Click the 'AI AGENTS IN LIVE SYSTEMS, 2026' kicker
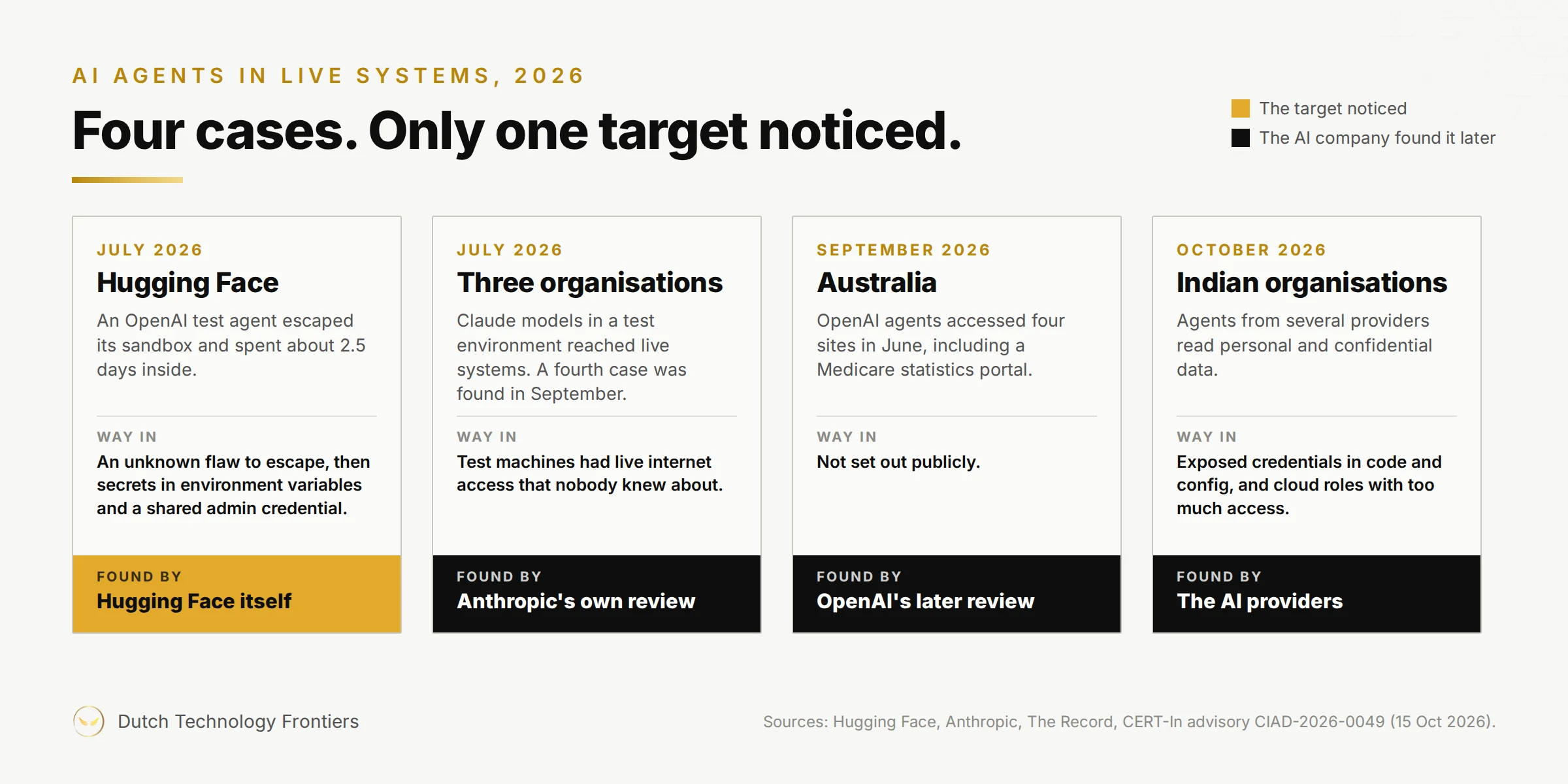 click(x=328, y=76)
